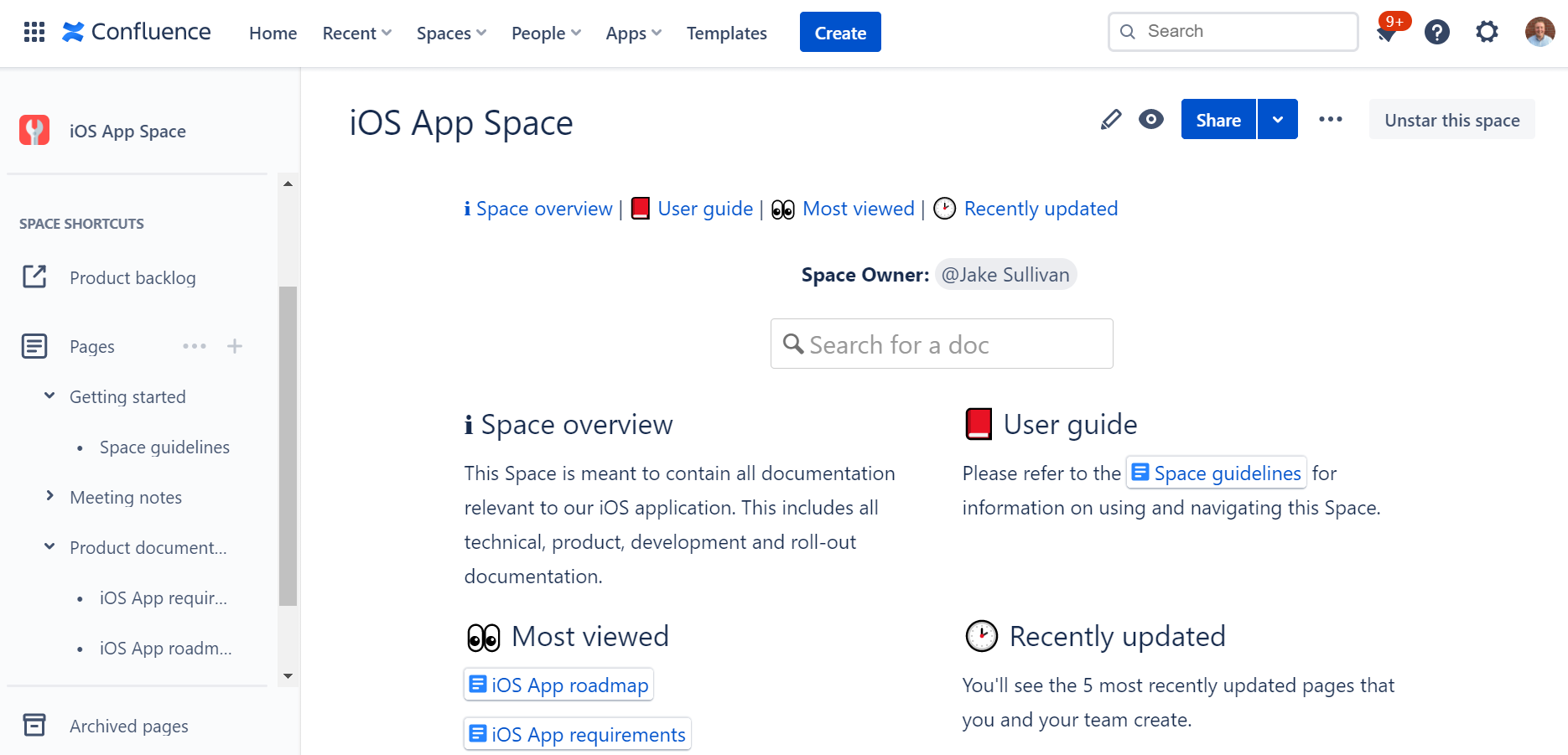Open the Share dropdown arrow
1568x755 pixels.
pyautogui.click(x=1278, y=119)
